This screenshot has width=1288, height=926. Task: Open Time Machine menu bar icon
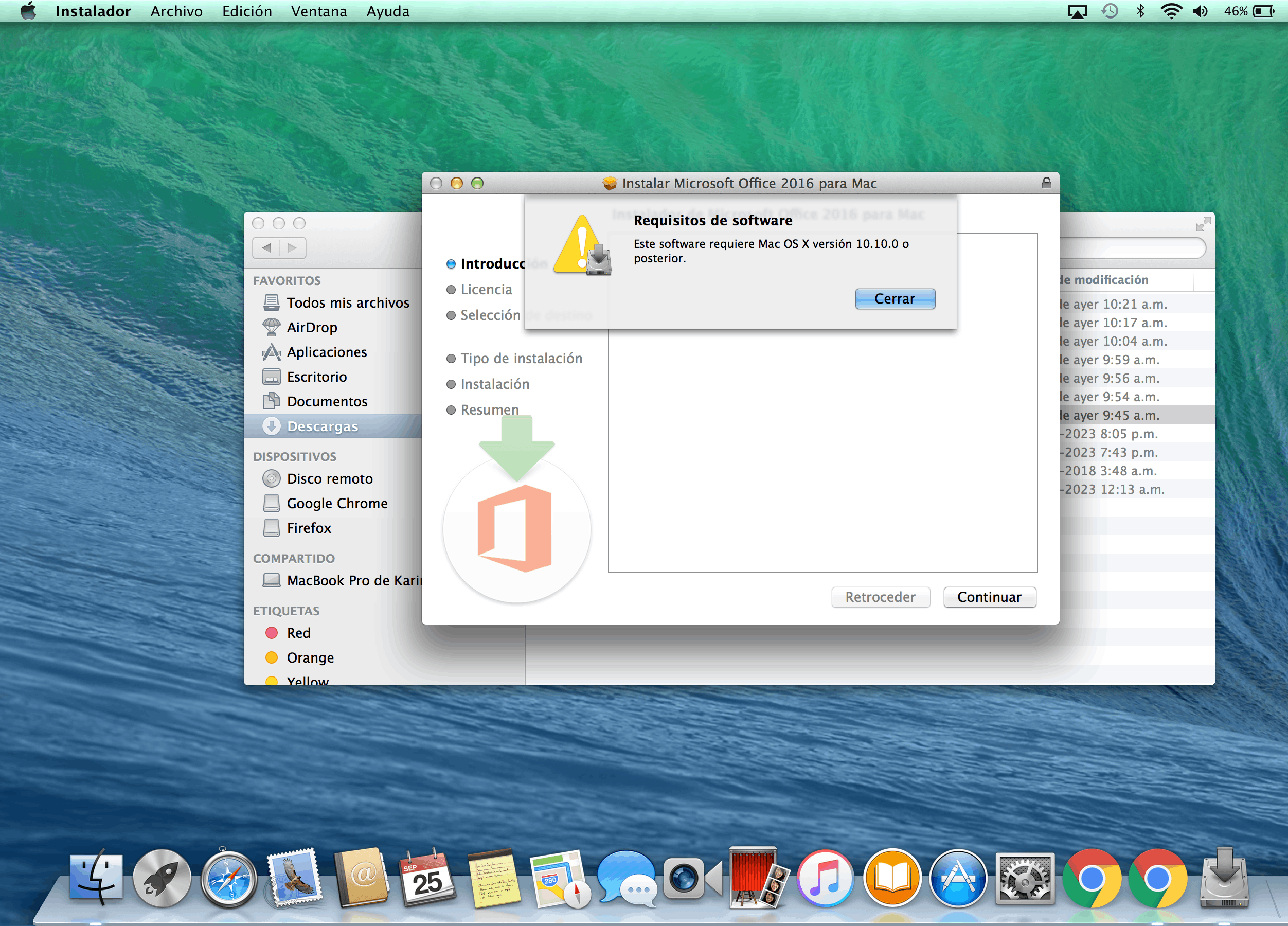1110,11
